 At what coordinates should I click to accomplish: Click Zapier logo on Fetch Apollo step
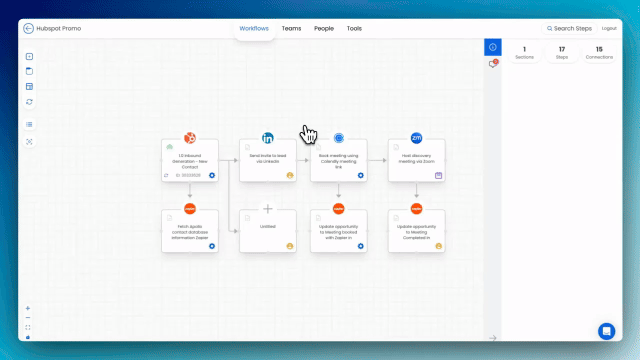(190, 209)
